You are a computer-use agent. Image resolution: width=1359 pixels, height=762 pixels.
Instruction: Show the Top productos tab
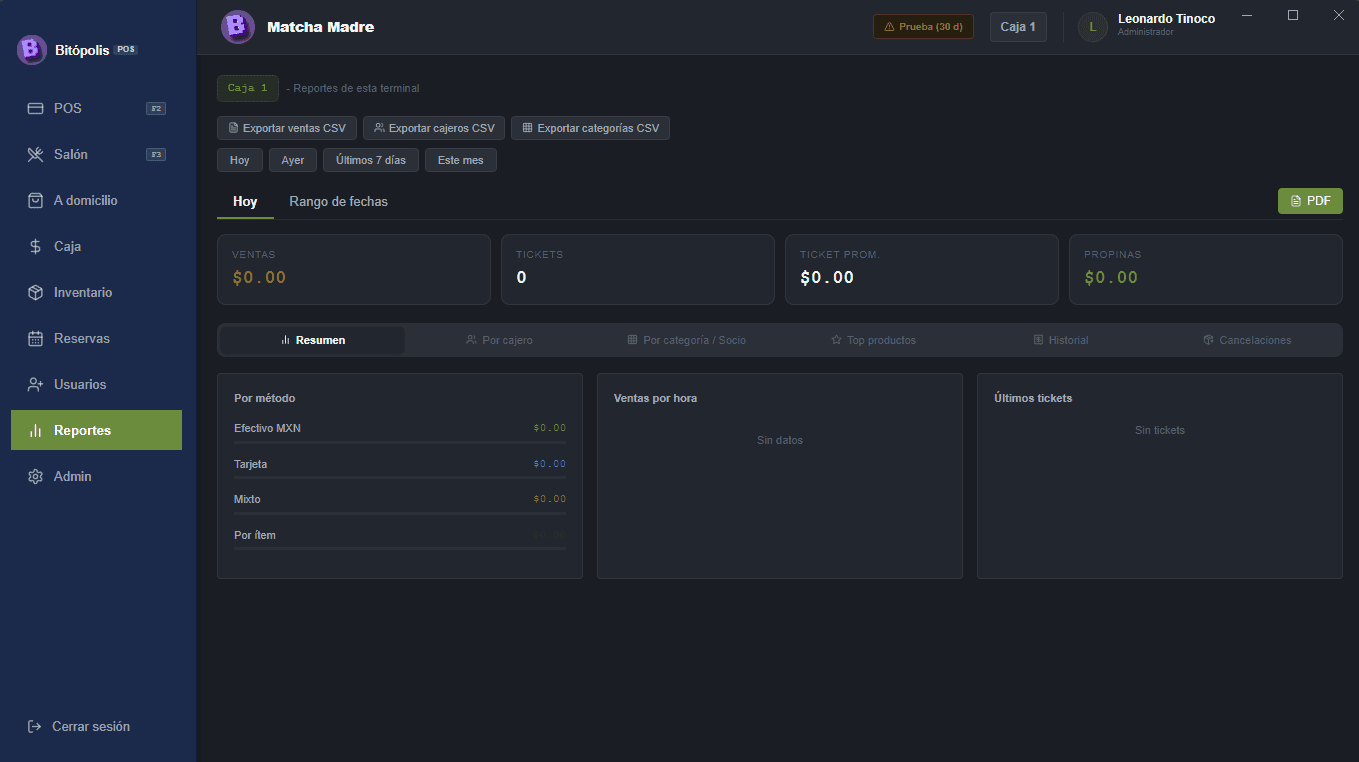click(x=873, y=340)
